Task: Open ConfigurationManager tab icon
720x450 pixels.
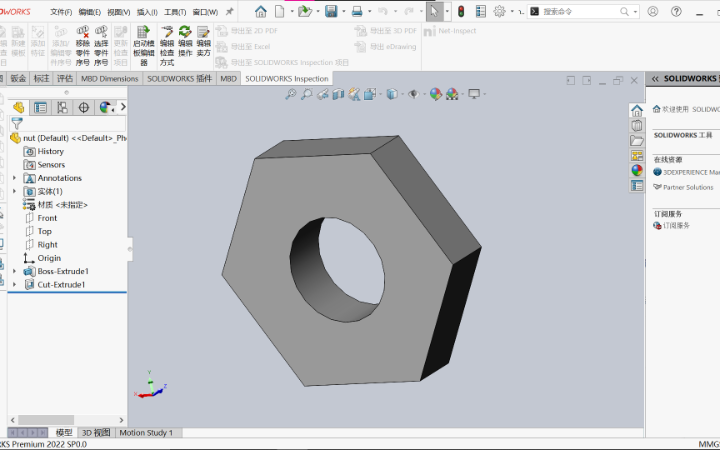Action: click(62, 107)
